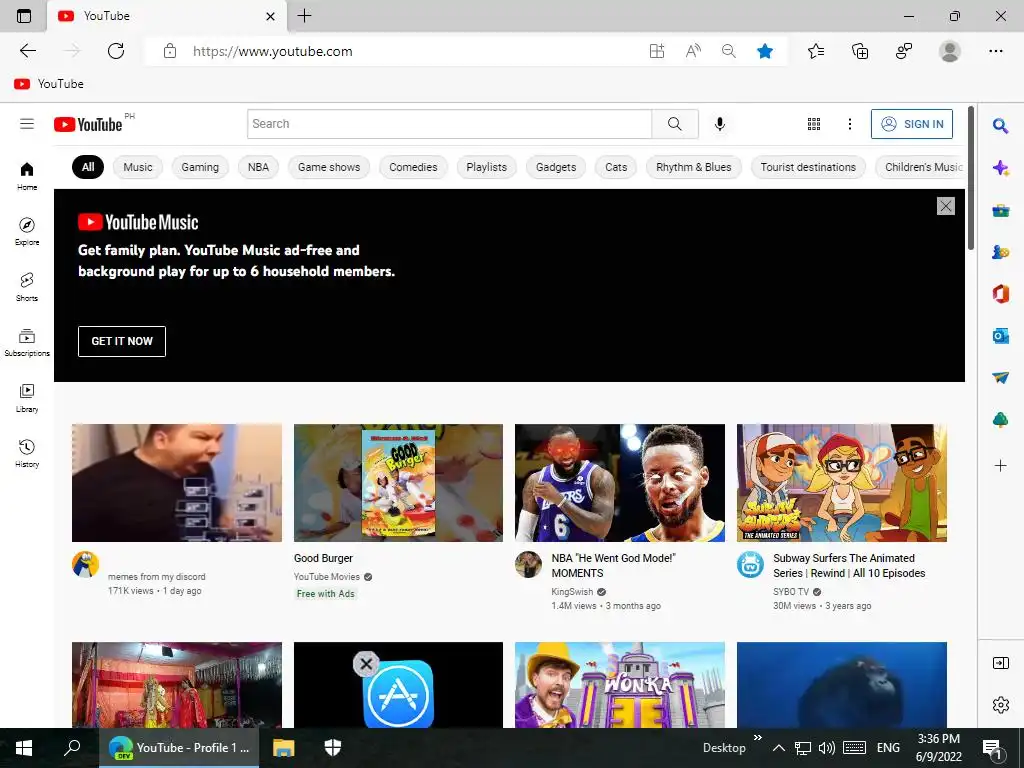This screenshot has width=1024, height=768.
Task: Add a site to Edge sidebar
Action: [1000, 466]
